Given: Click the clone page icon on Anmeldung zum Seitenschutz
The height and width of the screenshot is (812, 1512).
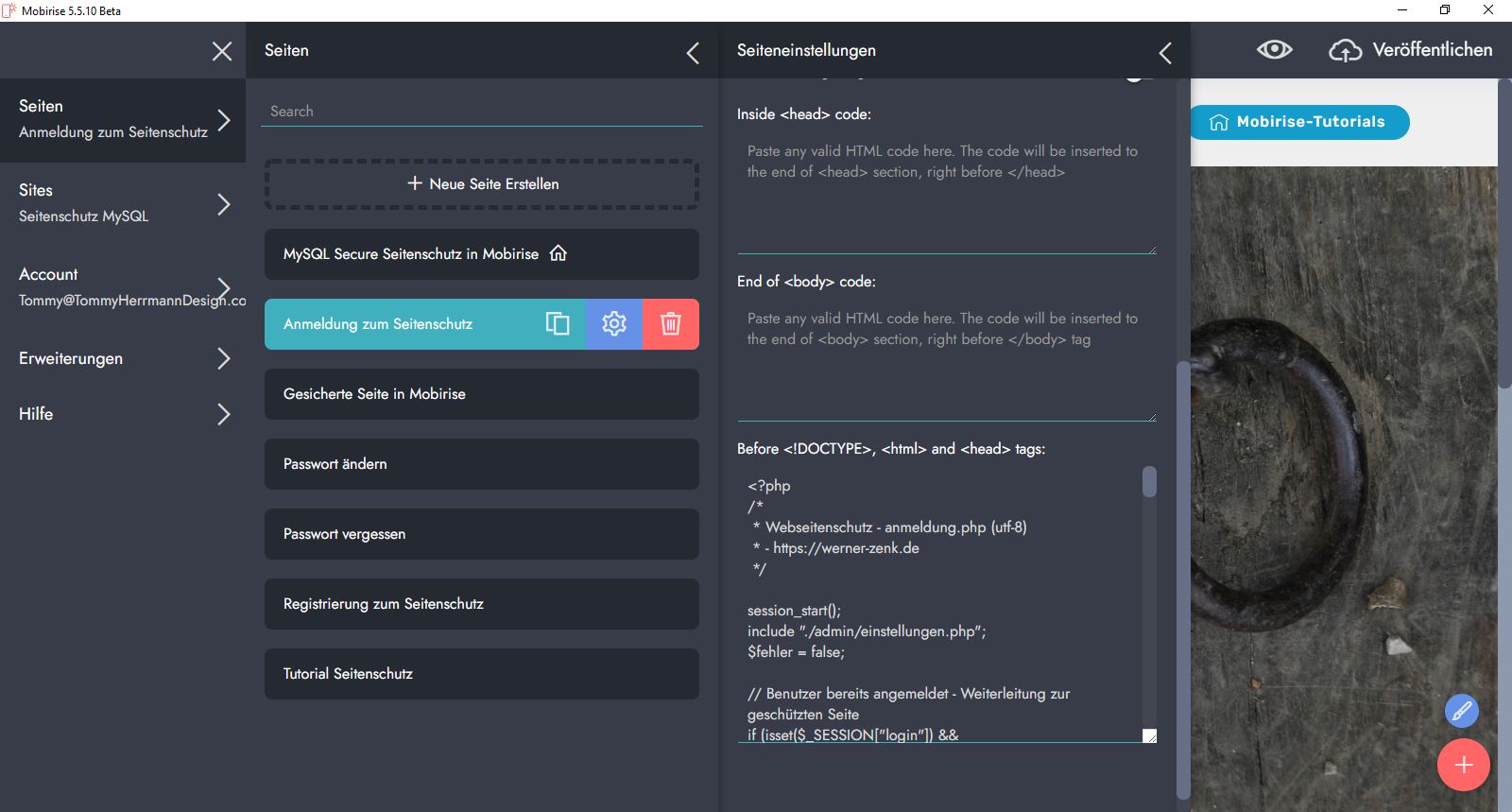Looking at the screenshot, I should coord(558,324).
